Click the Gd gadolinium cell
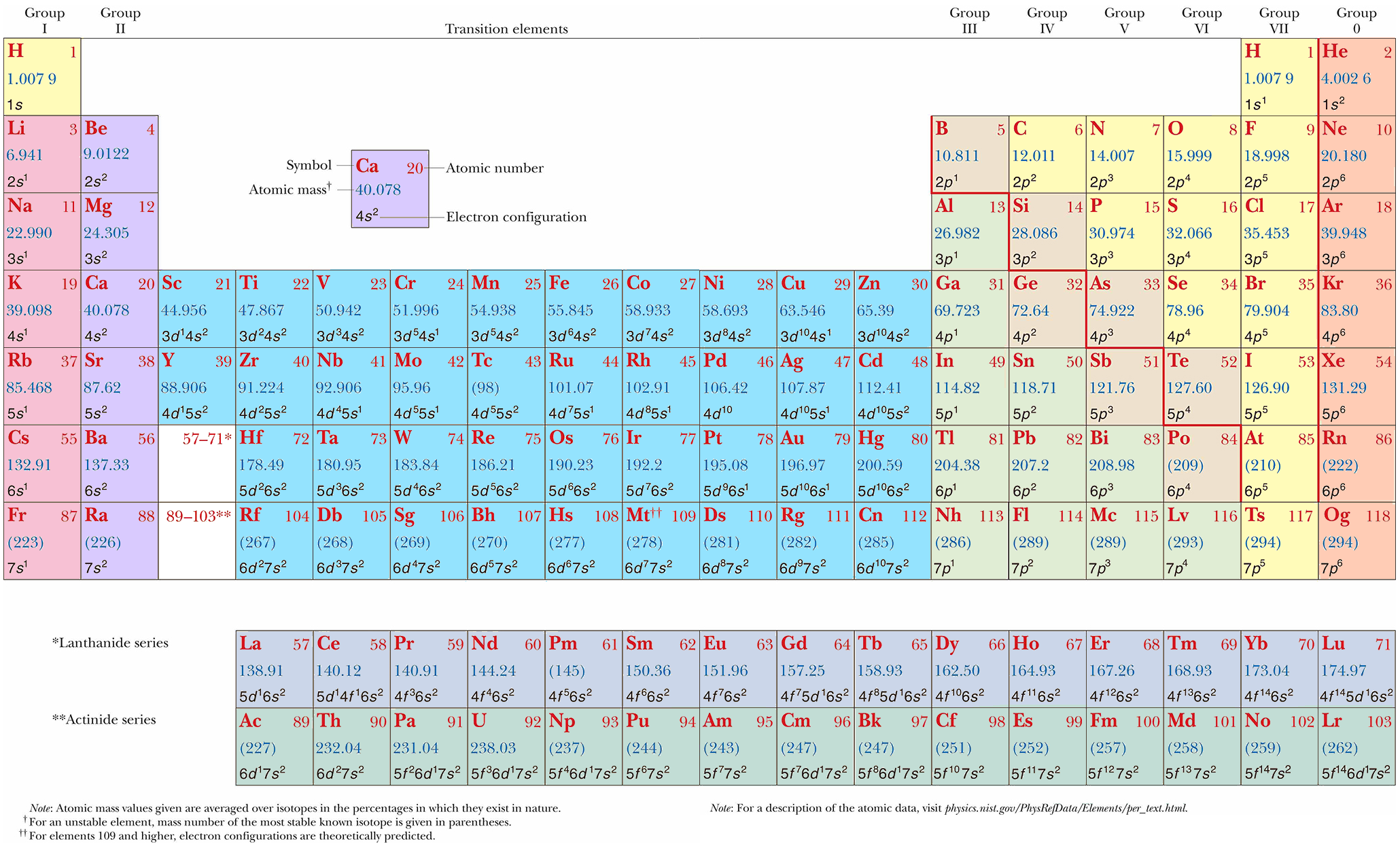The image size is (1400, 848). pyautogui.click(x=816, y=669)
